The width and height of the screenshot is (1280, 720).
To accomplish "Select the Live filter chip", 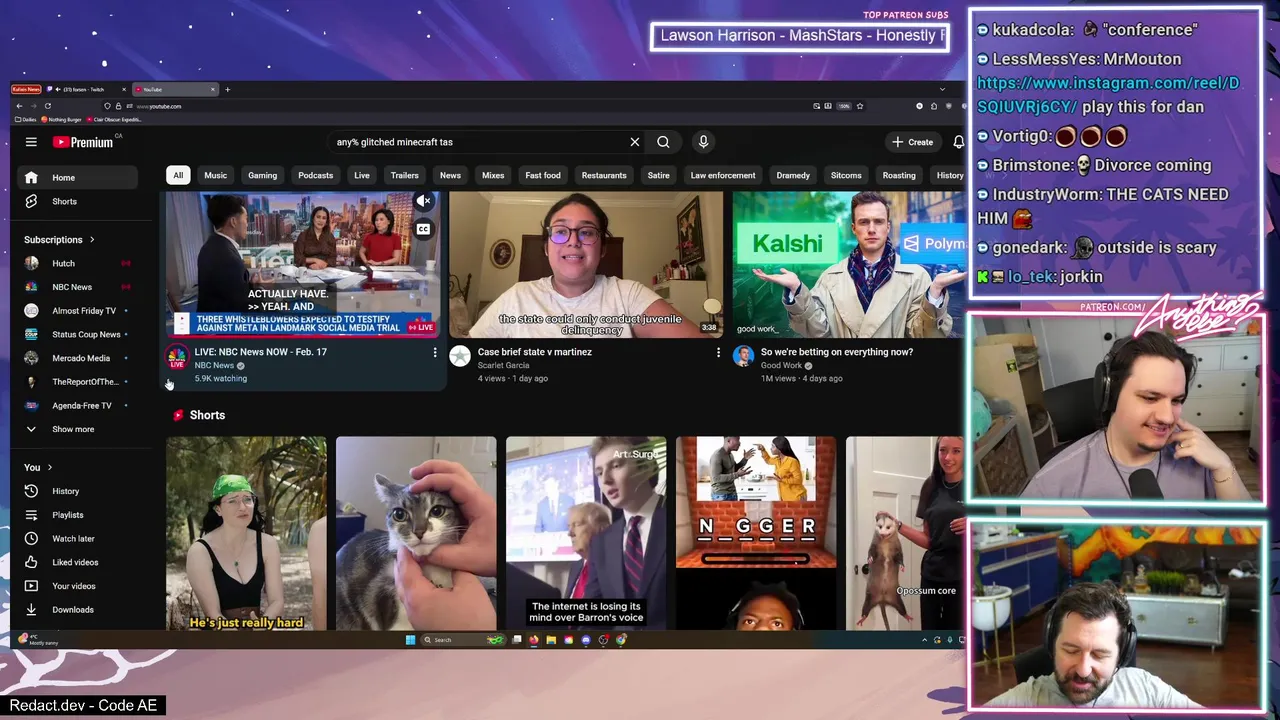I will [362, 175].
